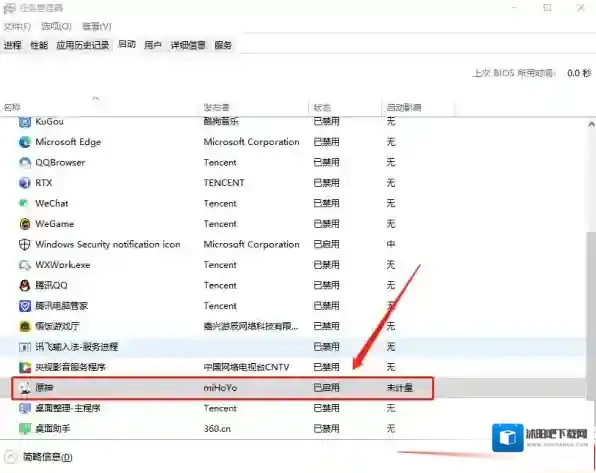
Task: Click the 未计量 impact cell of 原神
Action: [x=399, y=388]
